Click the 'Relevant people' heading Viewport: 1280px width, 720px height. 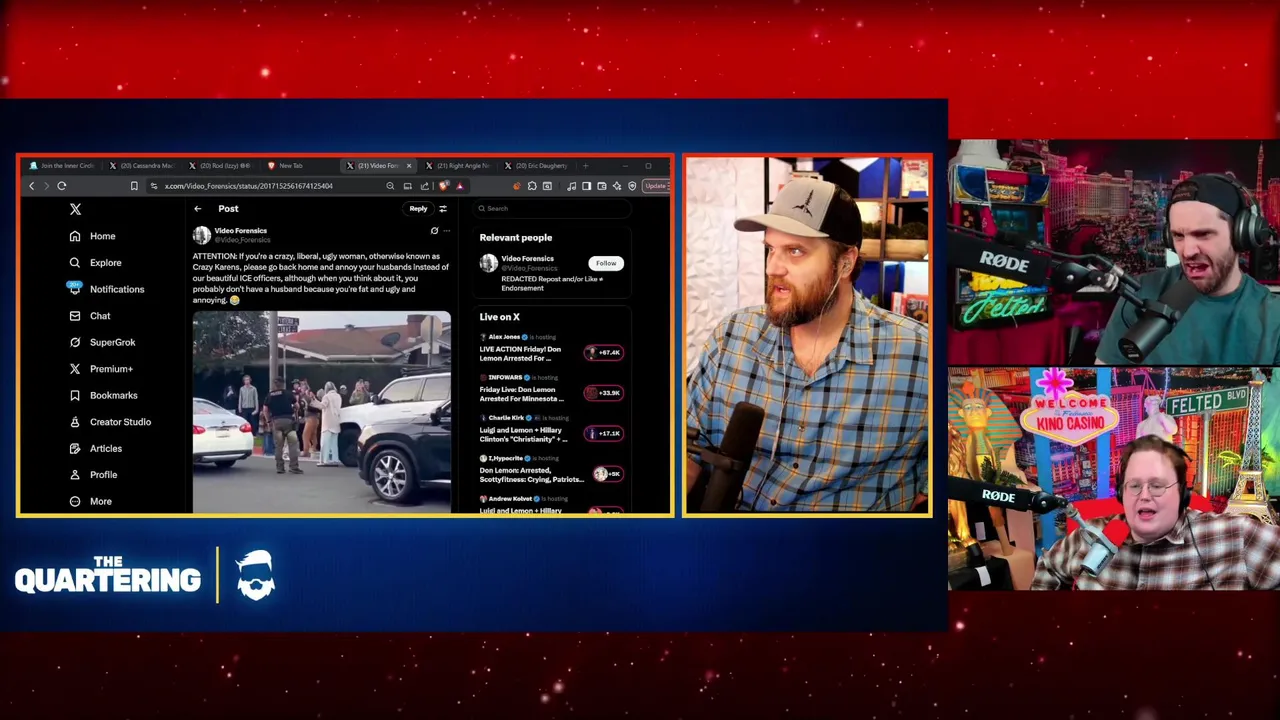click(x=515, y=238)
